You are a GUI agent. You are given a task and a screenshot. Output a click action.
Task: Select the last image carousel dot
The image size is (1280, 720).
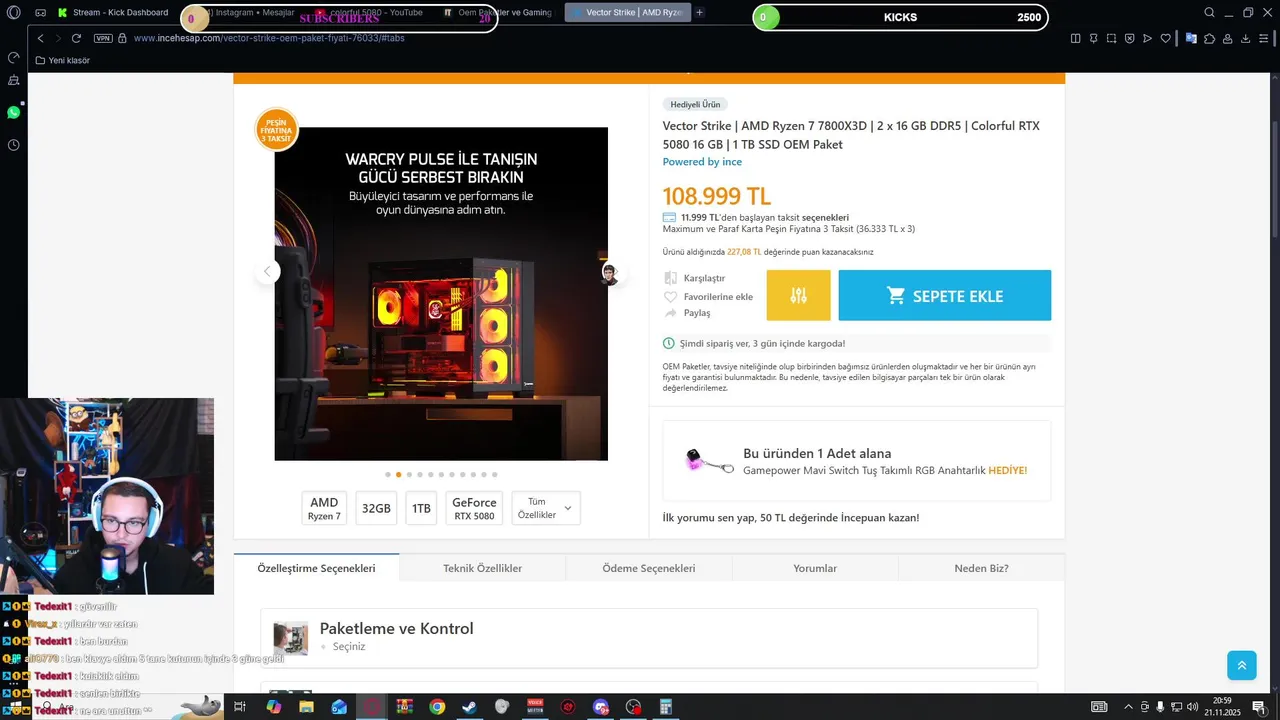[x=494, y=475]
